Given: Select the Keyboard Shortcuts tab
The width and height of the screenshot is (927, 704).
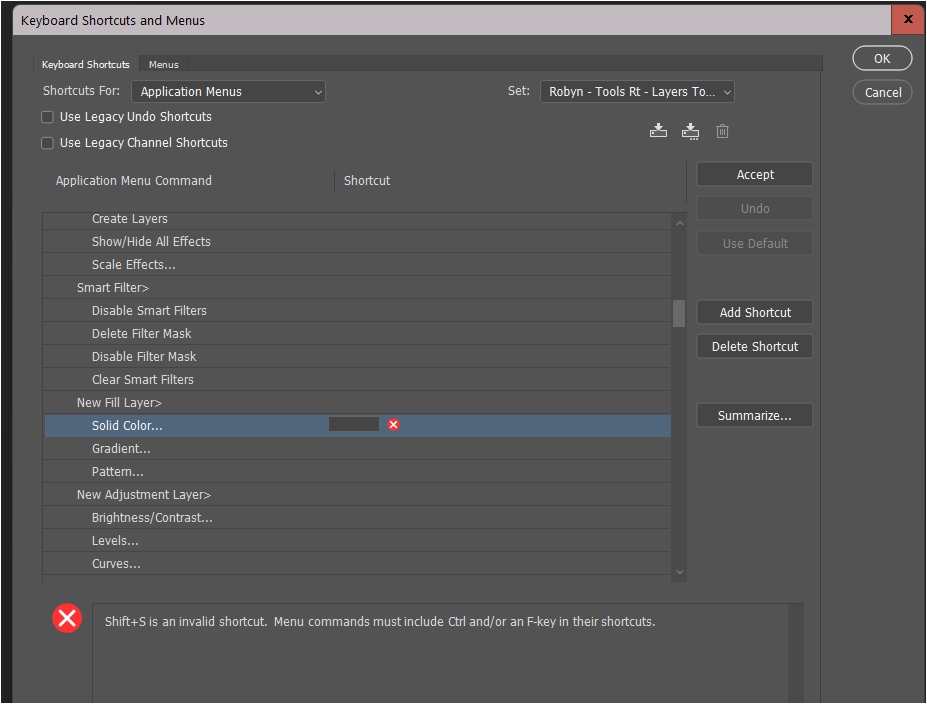Looking at the screenshot, I should [85, 64].
